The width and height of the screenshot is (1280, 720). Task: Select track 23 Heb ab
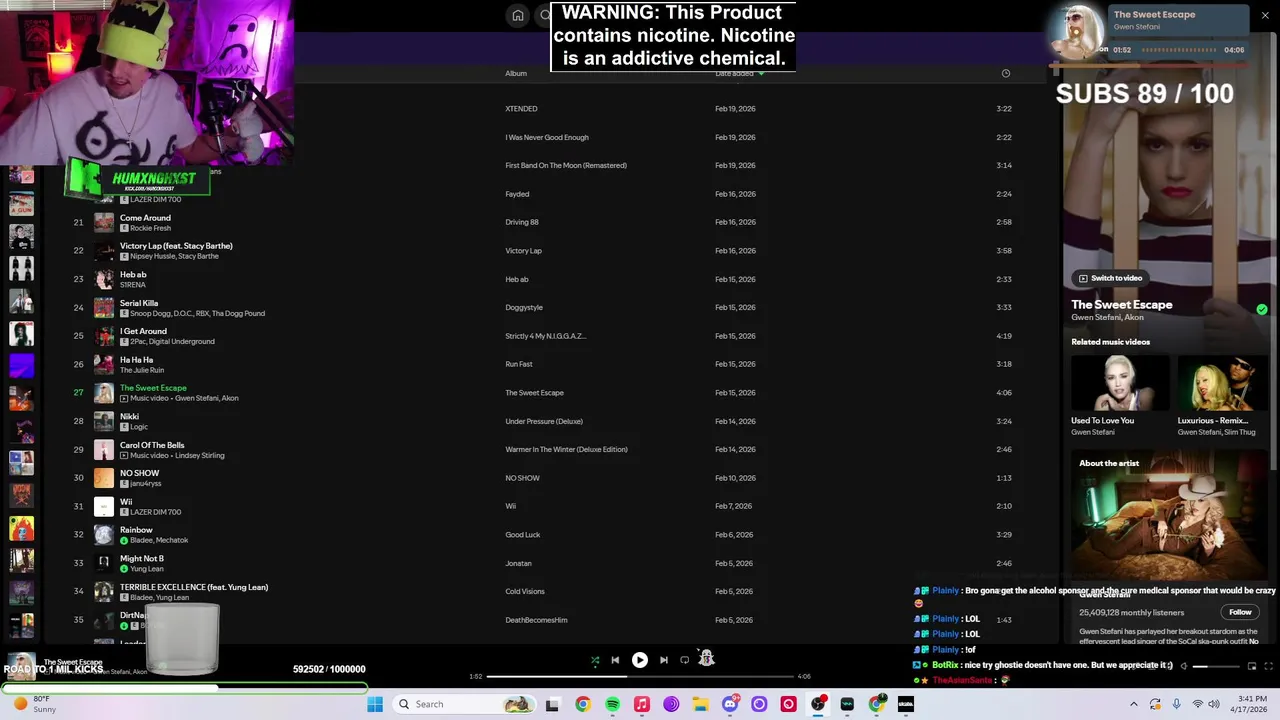(x=133, y=274)
